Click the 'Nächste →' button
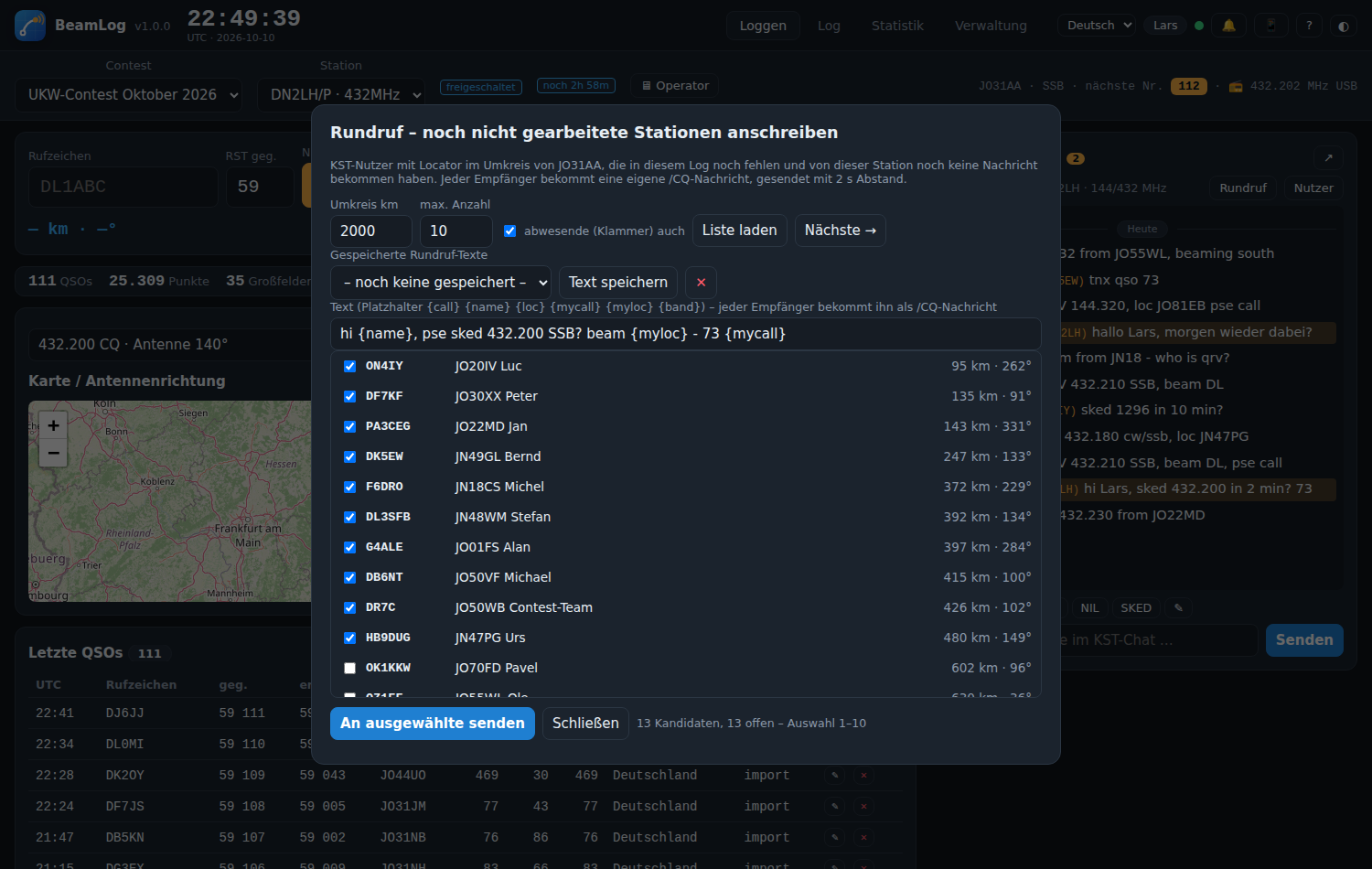 tap(841, 231)
